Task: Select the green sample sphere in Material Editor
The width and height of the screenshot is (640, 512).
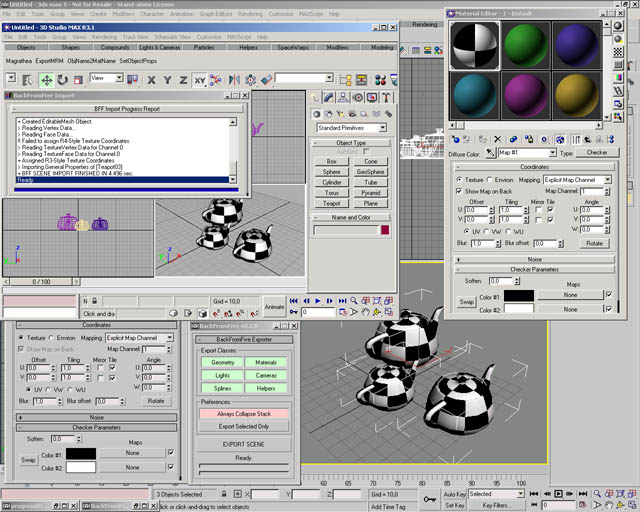Action: click(526, 45)
